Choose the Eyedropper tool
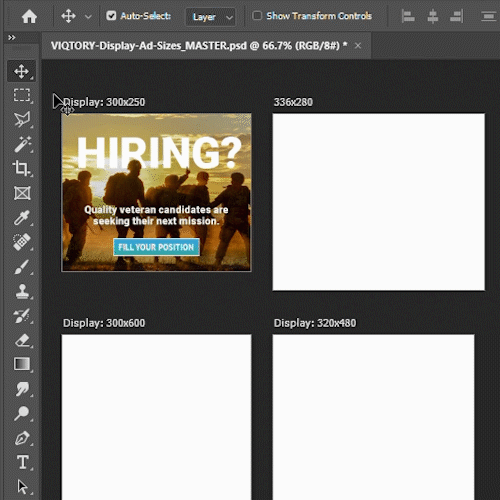Image resolution: width=500 pixels, height=500 pixels. pos(22,218)
